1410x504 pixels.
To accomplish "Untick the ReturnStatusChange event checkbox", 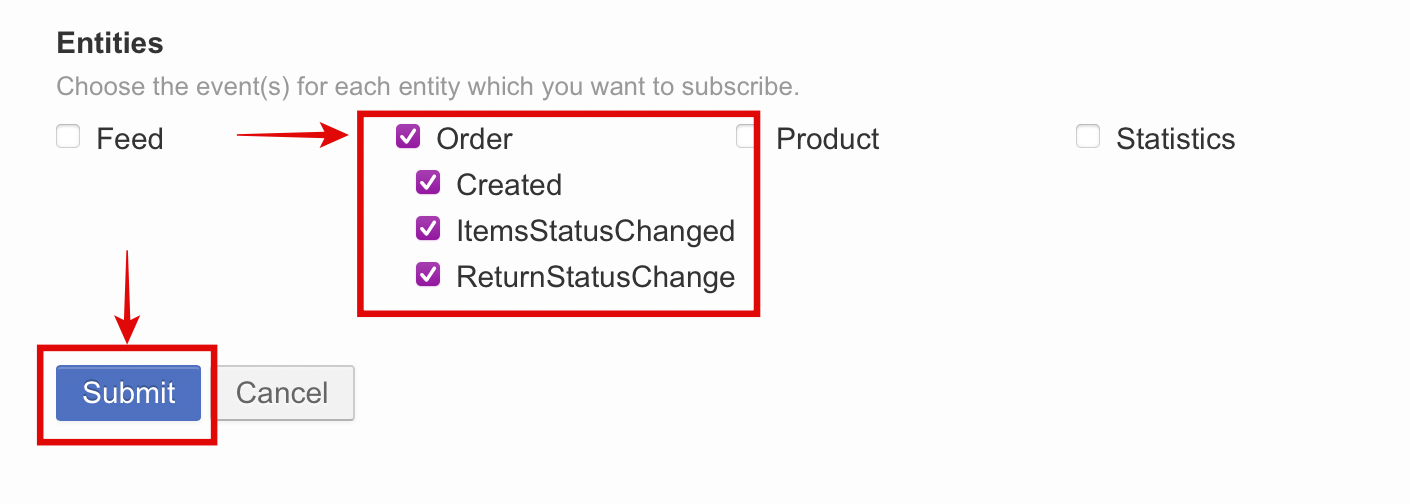I will (x=428, y=275).
